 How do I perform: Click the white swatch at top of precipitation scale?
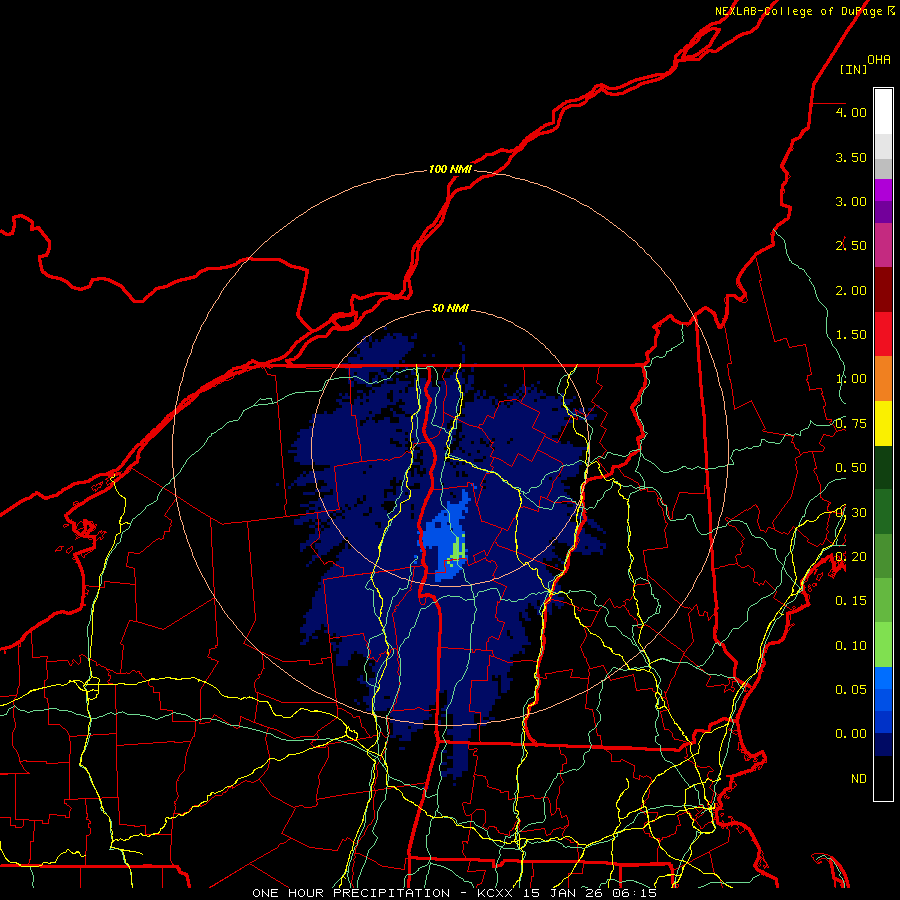coord(883,111)
